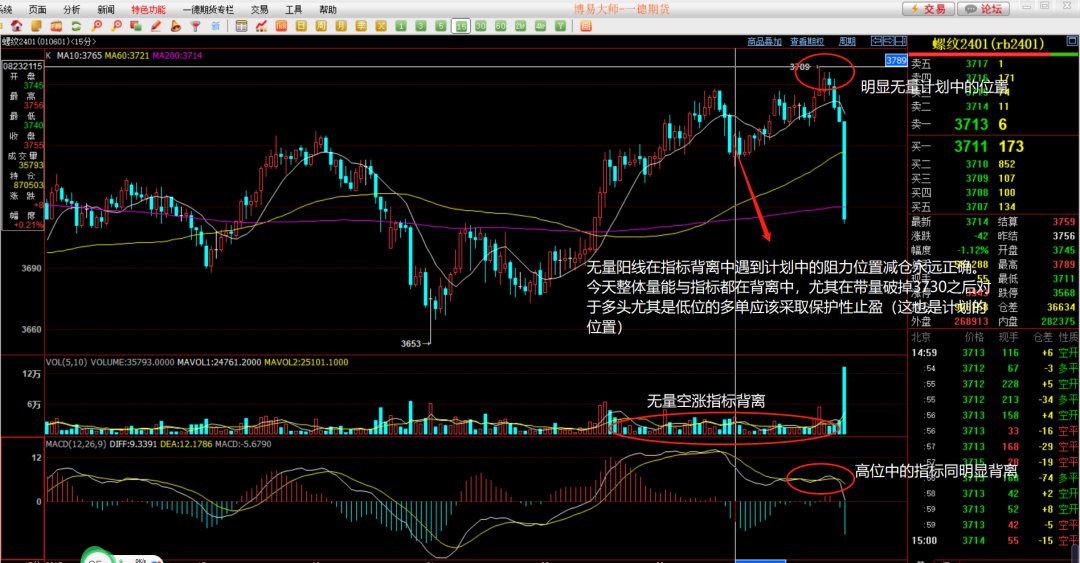1080x563 pixels.
Task: Open the 交易 menu in the menu bar
Action: point(260,10)
